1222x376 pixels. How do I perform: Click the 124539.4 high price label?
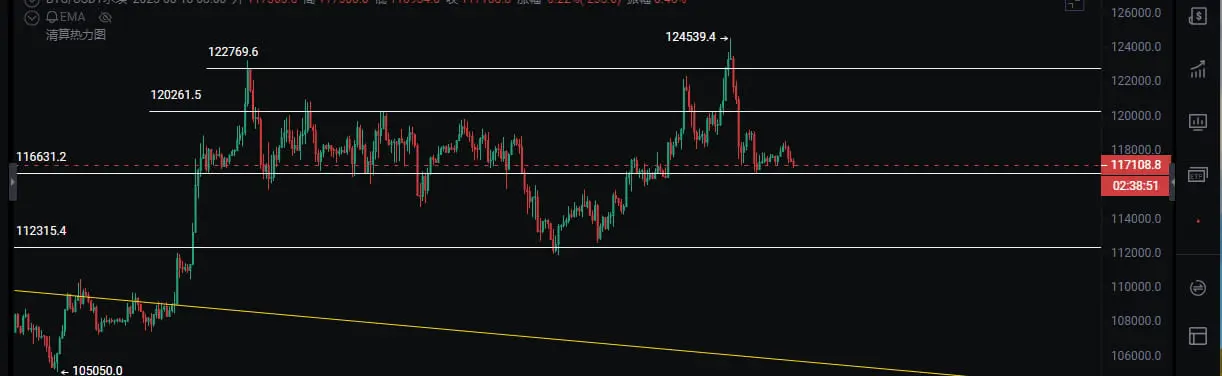point(690,37)
